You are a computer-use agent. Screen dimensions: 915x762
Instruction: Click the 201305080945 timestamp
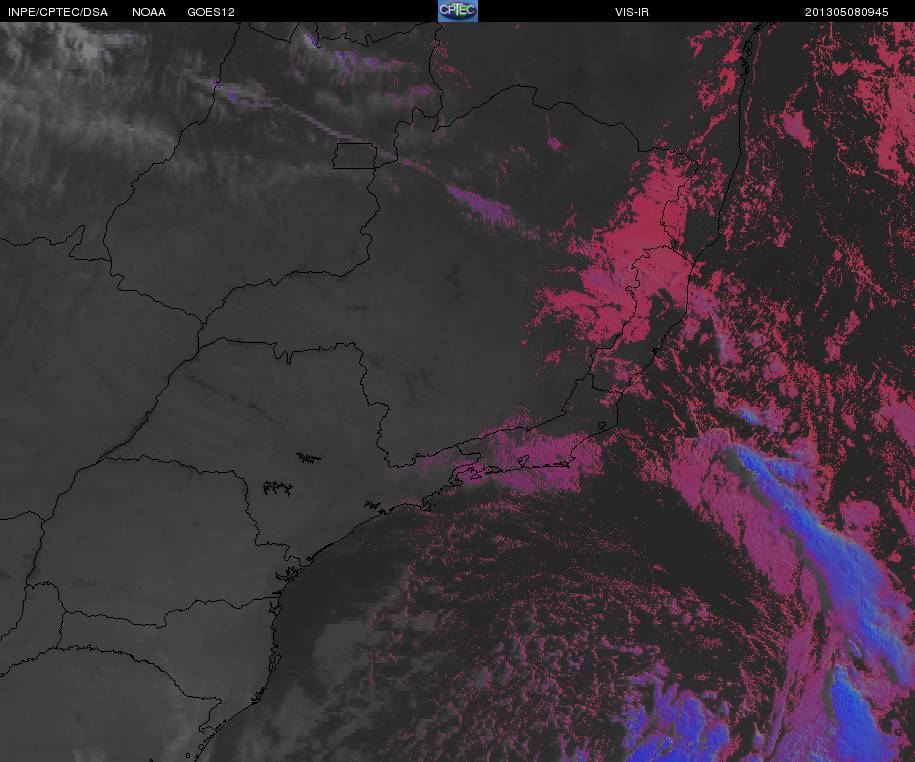pos(847,12)
